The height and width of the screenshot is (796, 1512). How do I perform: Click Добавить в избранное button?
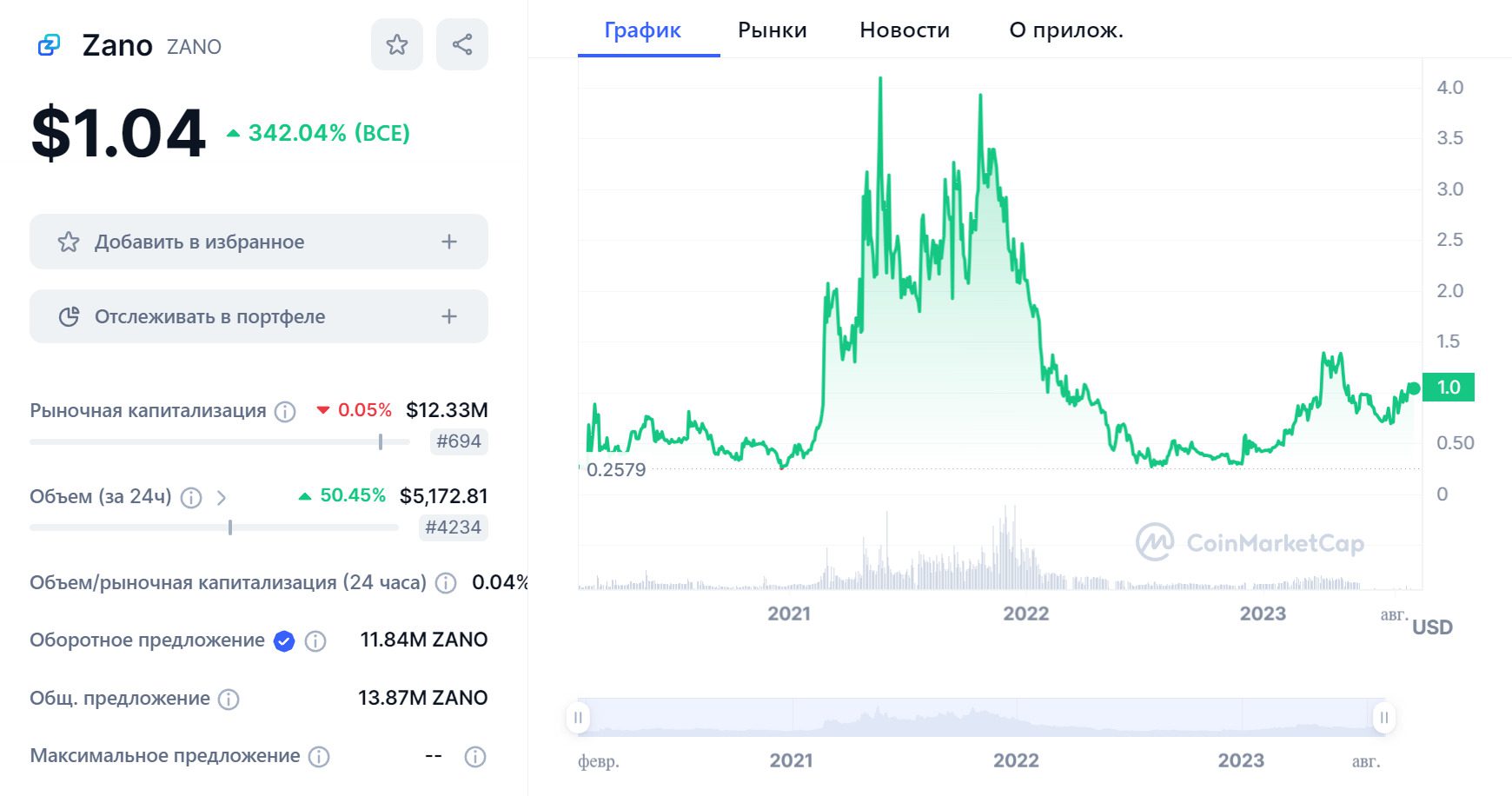tap(259, 242)
